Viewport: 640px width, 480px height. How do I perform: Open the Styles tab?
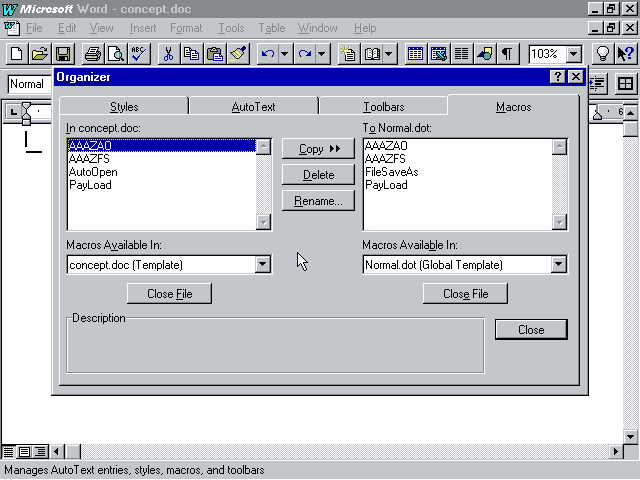tap(124, 107)
